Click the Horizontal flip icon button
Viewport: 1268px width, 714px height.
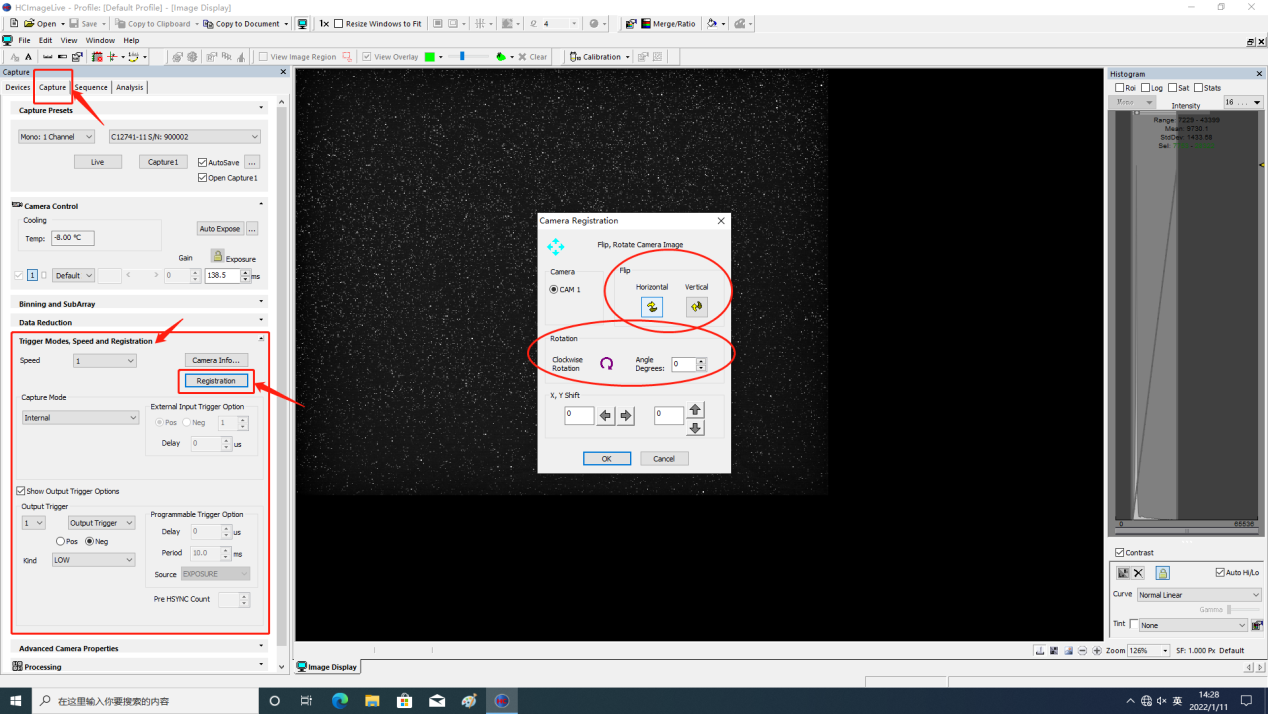point(652,307)
